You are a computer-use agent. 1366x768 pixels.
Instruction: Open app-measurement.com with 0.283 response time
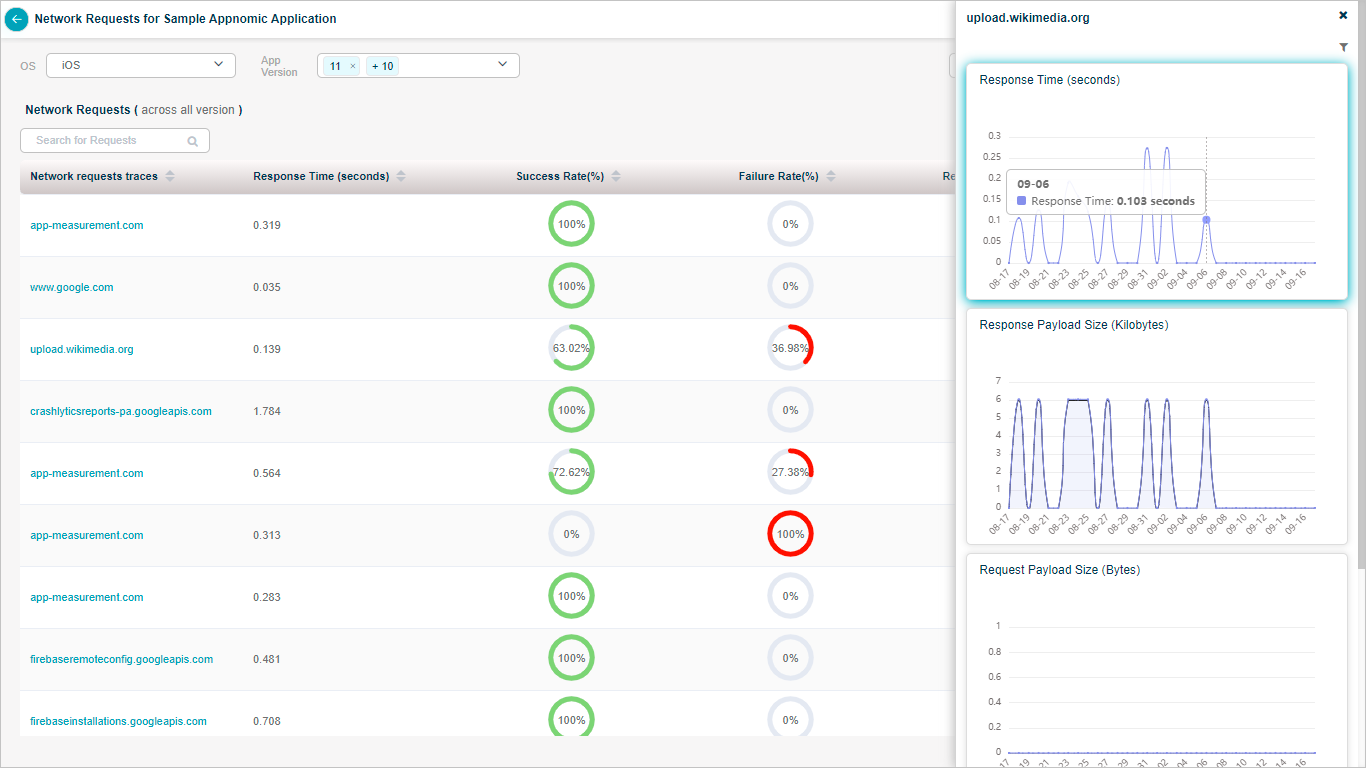pos(87,597)
